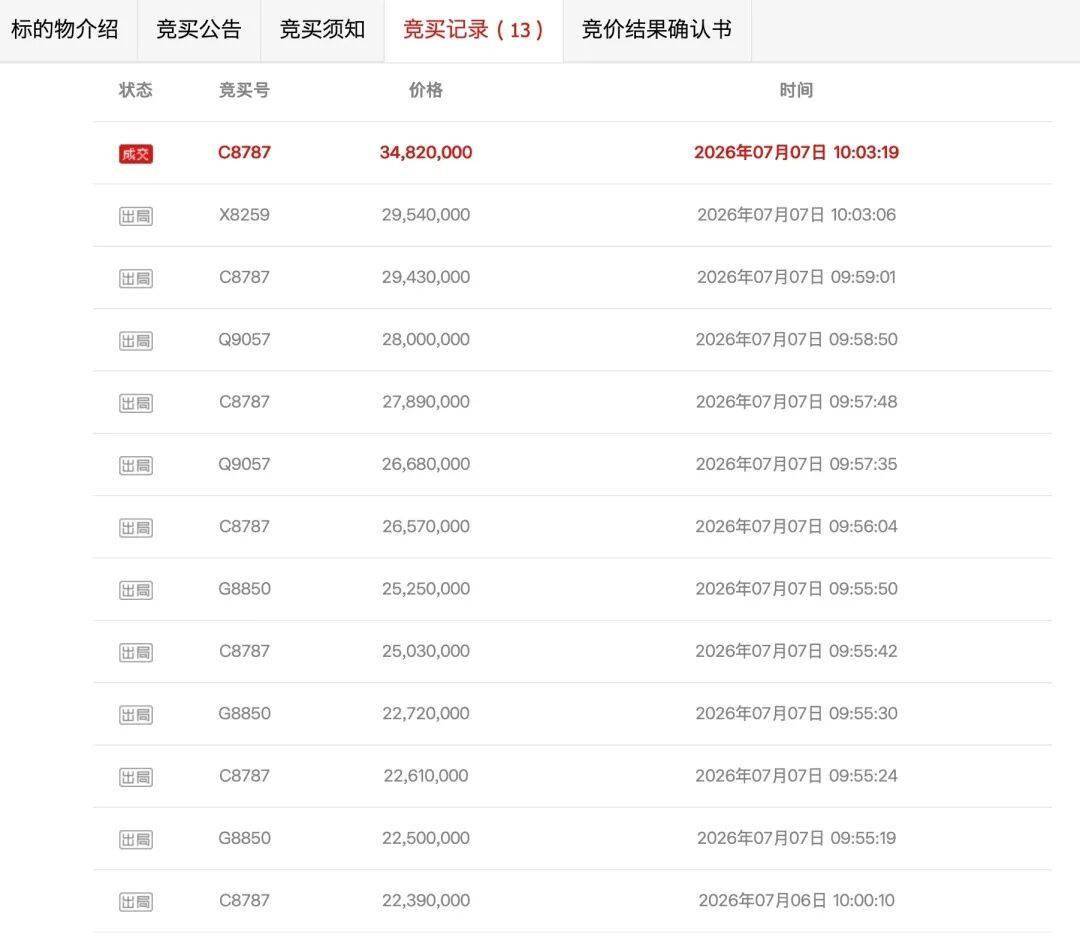Select bidder number X8259
1080x947 pixels.
(x=245, y=215)
